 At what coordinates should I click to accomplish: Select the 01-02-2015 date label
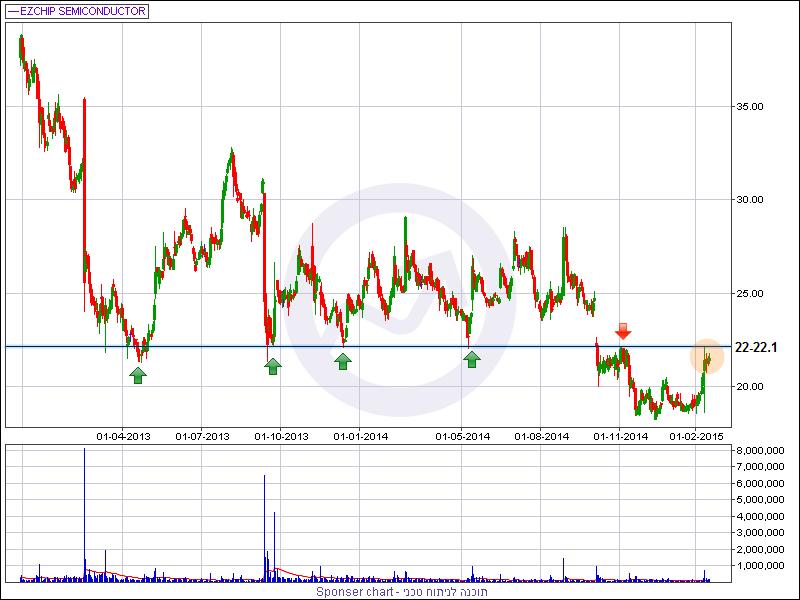(696, 437)
